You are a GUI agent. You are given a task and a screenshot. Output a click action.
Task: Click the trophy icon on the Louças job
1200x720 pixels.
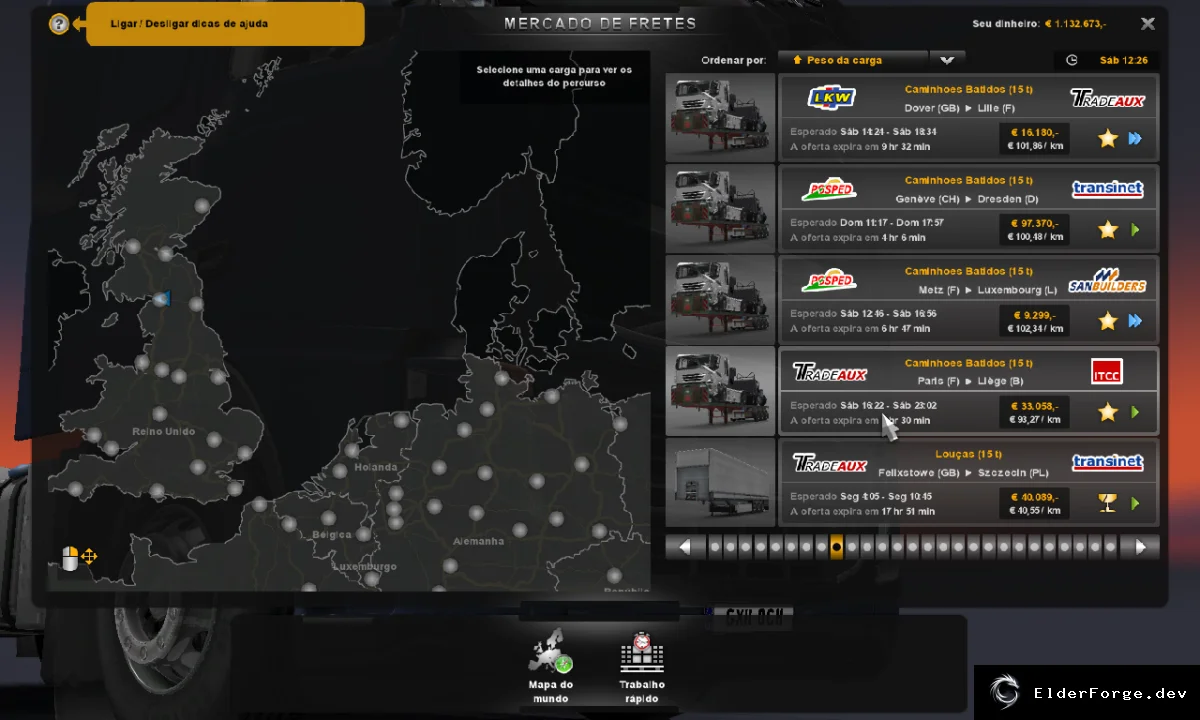tap(1107, 503)
